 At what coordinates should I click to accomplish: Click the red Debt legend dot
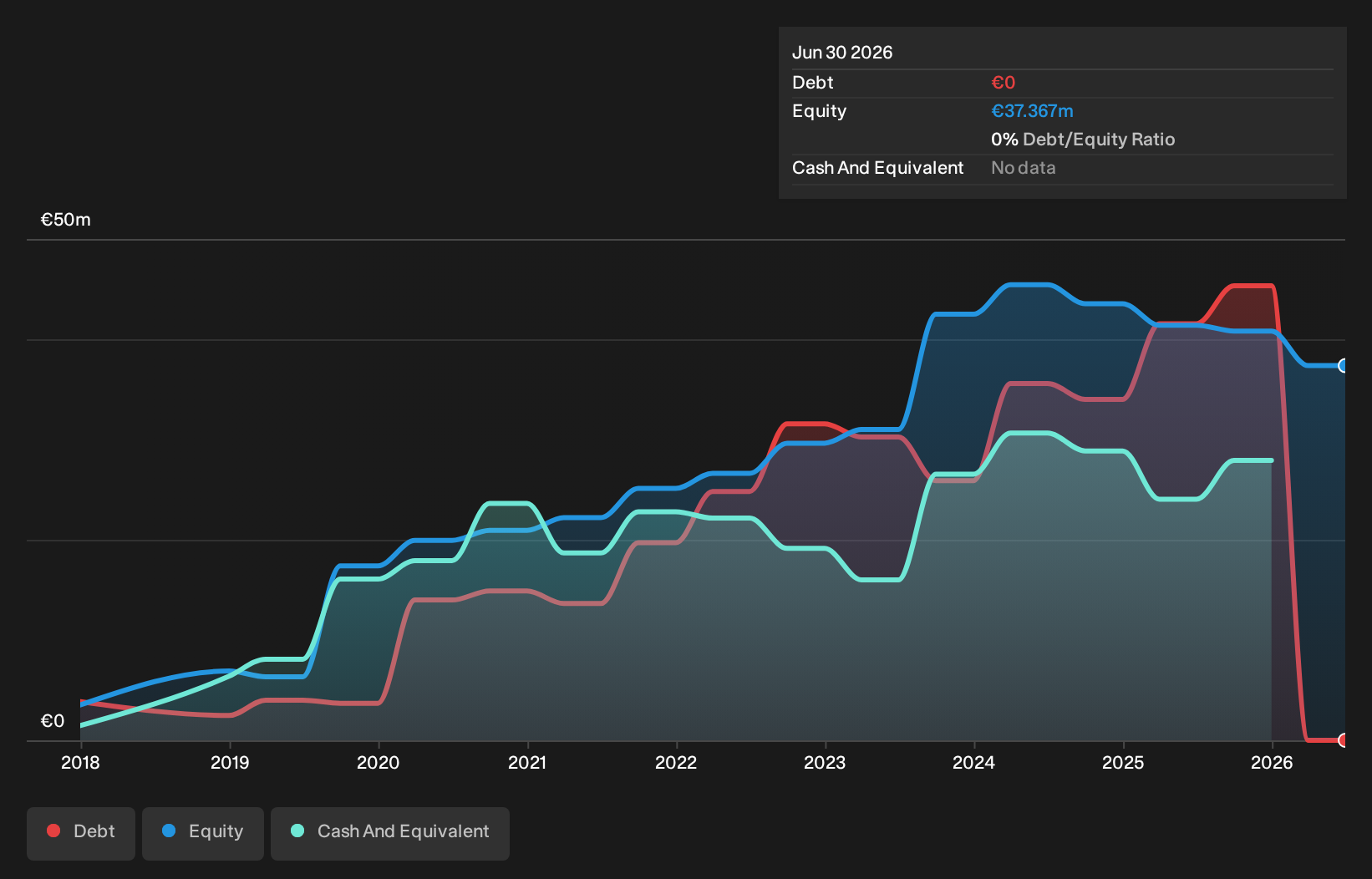[x=53, y=831]
